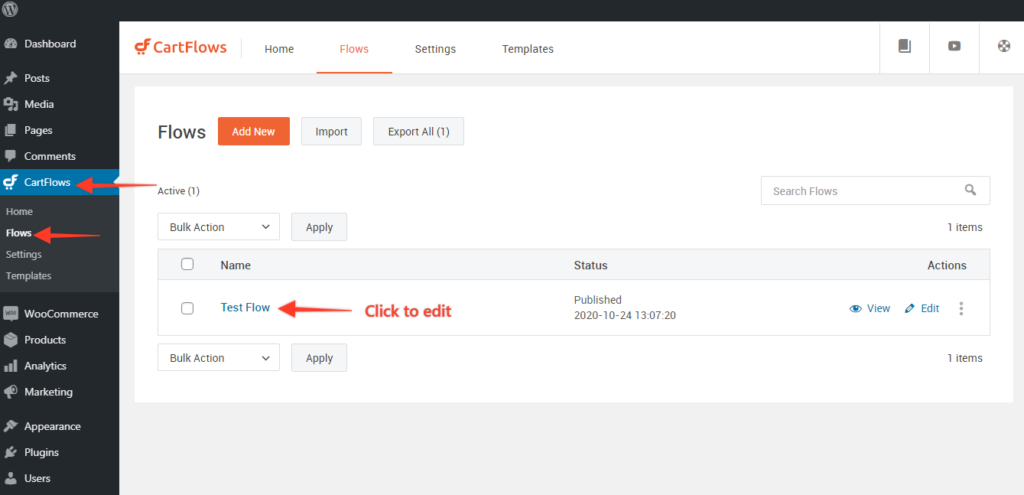Switch to the Templates tab
Screen dimensions: 1024x495
pos(527,49)
